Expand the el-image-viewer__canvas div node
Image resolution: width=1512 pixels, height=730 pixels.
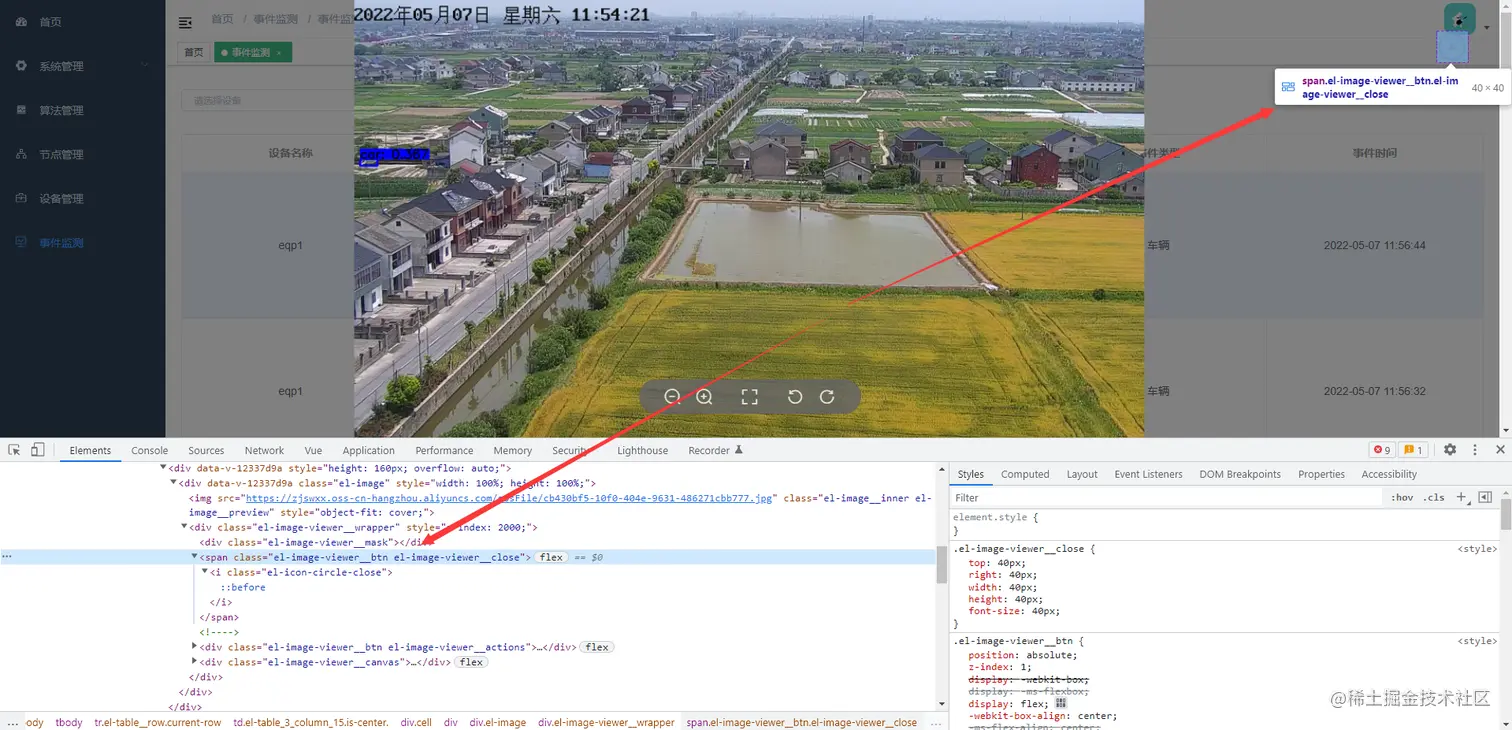195,662
